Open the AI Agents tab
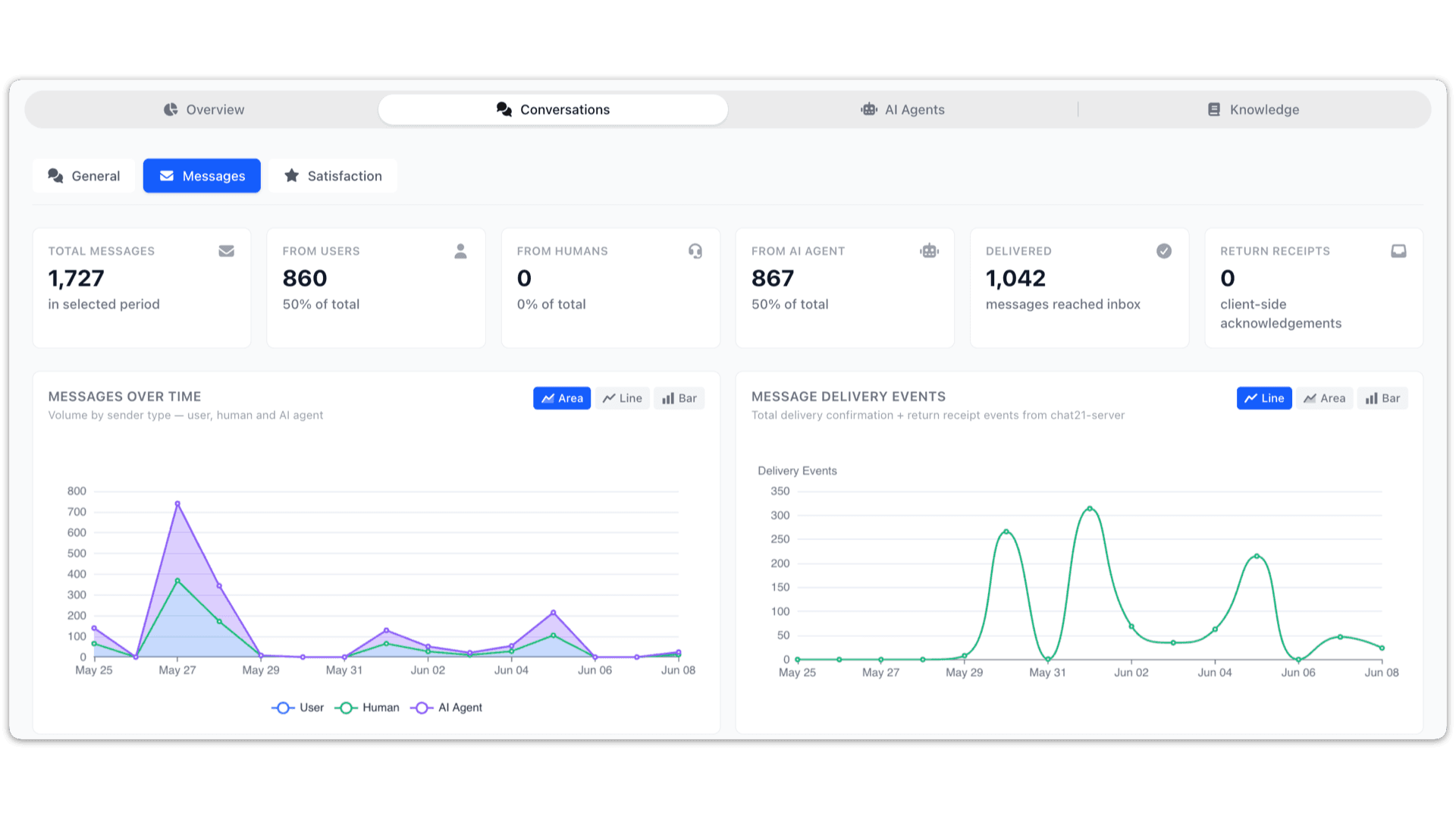 (x=902, y=109)
